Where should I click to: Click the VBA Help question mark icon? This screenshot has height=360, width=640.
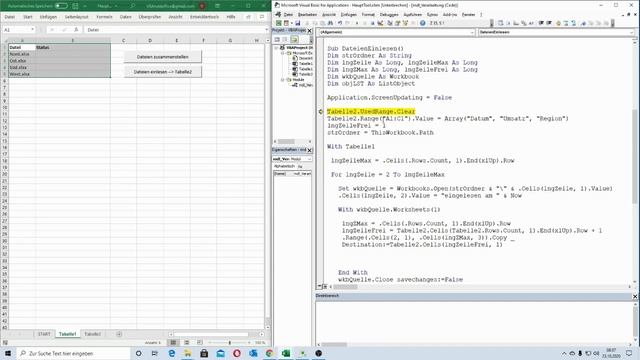[x=423, y=23]
